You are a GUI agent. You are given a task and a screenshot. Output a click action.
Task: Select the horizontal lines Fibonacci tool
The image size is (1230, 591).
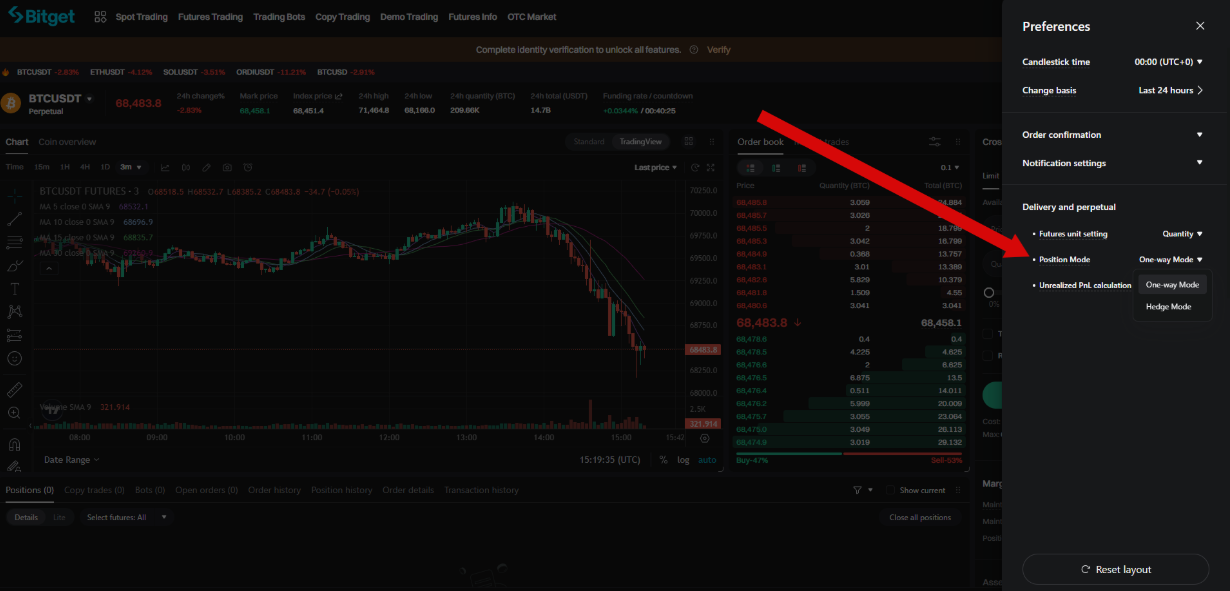pos(14,242)
